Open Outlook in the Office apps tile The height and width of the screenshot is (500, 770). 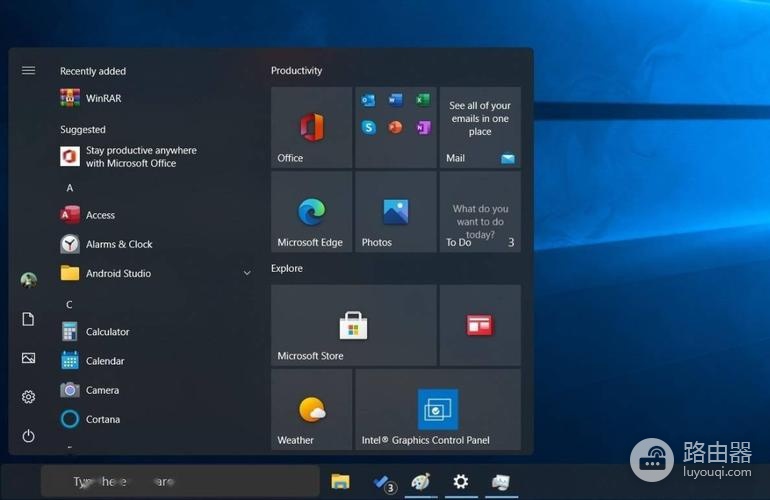[x=368, y=101]
